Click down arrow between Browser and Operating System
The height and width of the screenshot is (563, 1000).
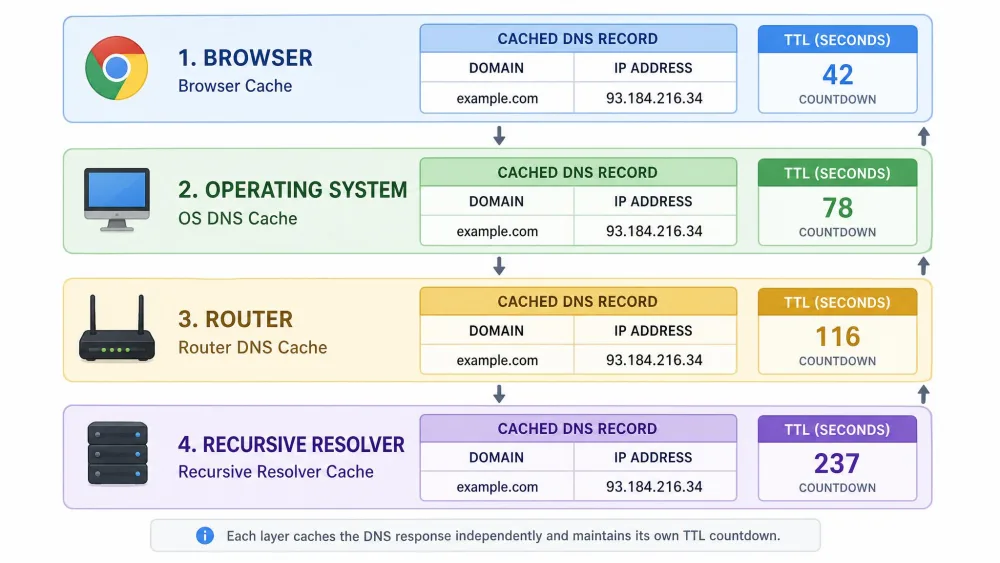[x=499, y=135]
